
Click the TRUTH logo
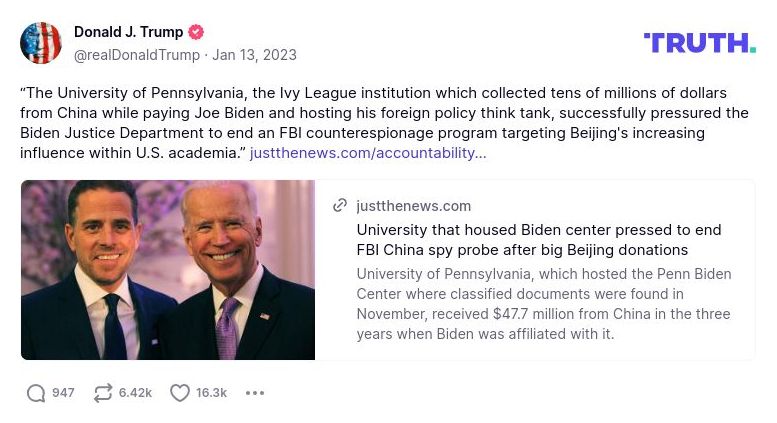(x=699, y=43)
